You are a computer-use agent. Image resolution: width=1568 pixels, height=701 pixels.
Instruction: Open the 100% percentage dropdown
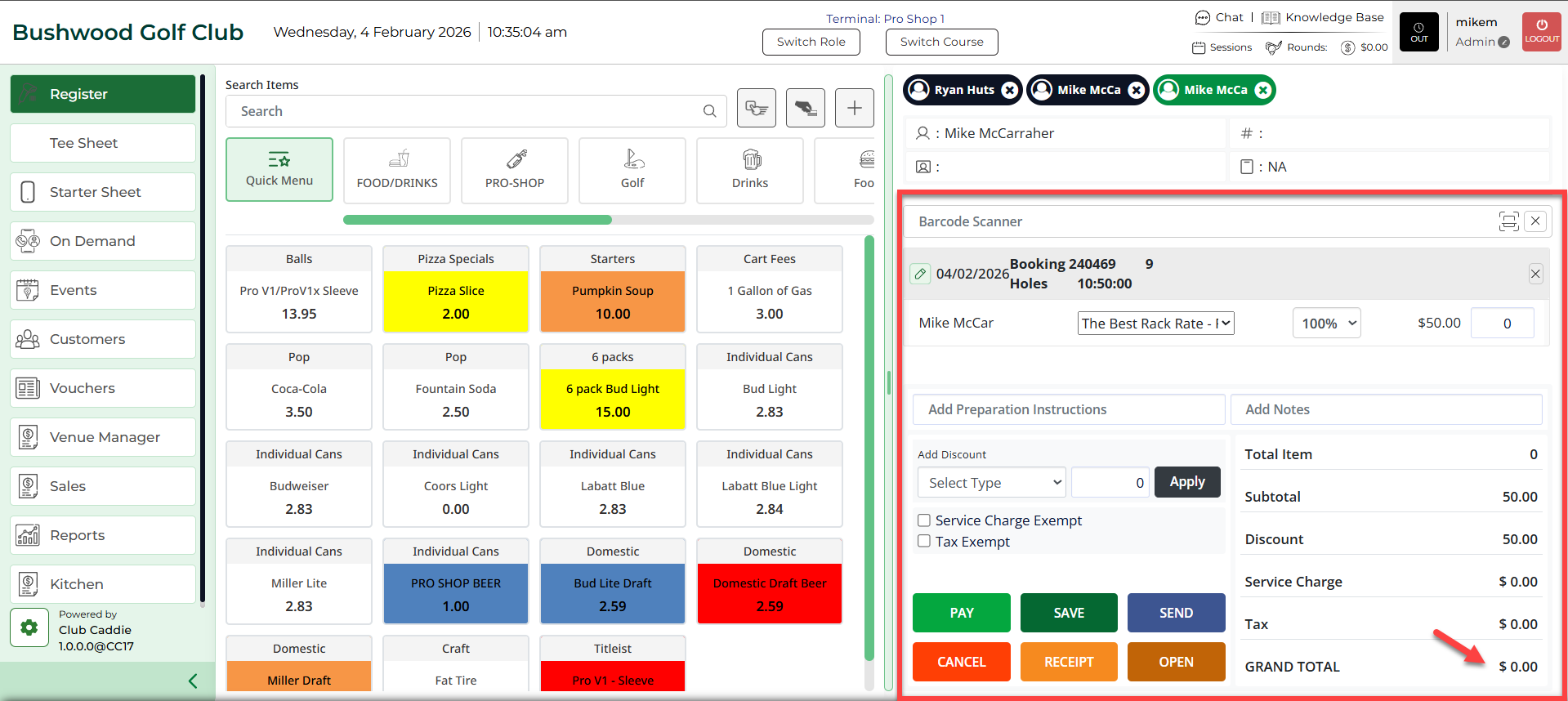(x=1326, y=324)
